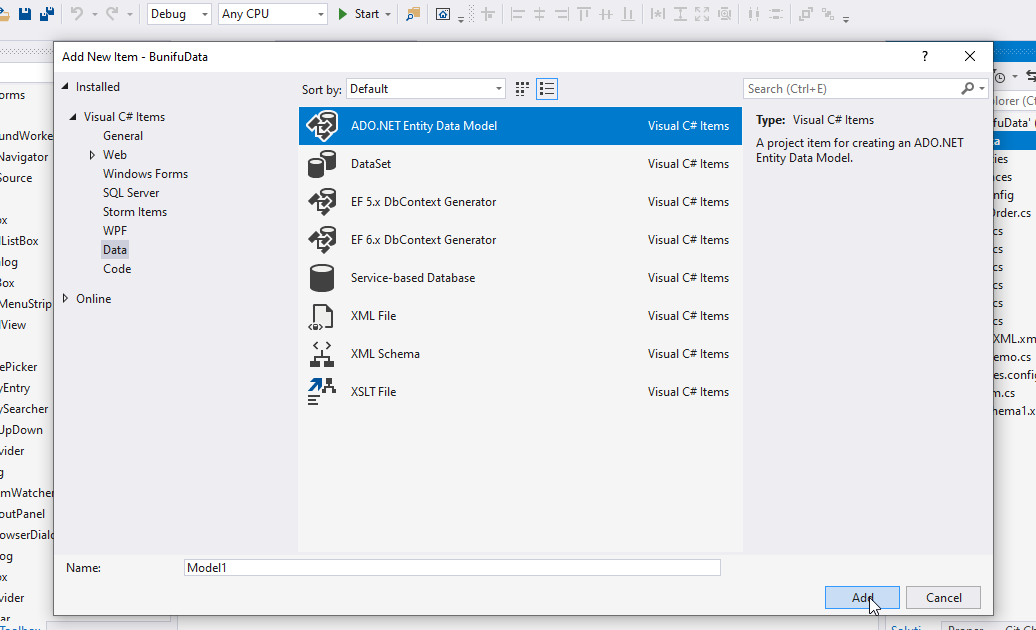Click the Align Middles icon
This screenshot has width=1036, height=630.
tap(606, 14)
